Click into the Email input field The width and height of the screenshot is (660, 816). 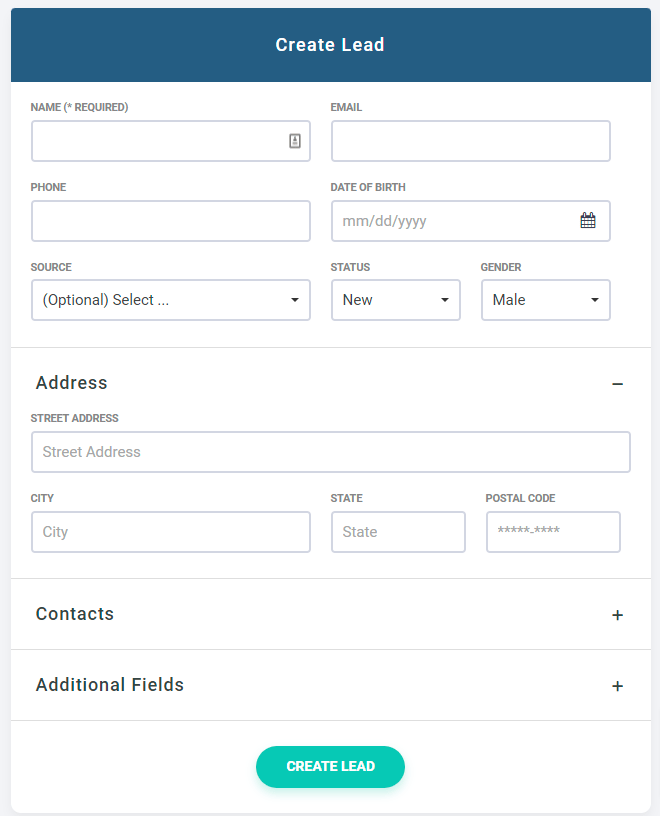click(x=470, y=141)
